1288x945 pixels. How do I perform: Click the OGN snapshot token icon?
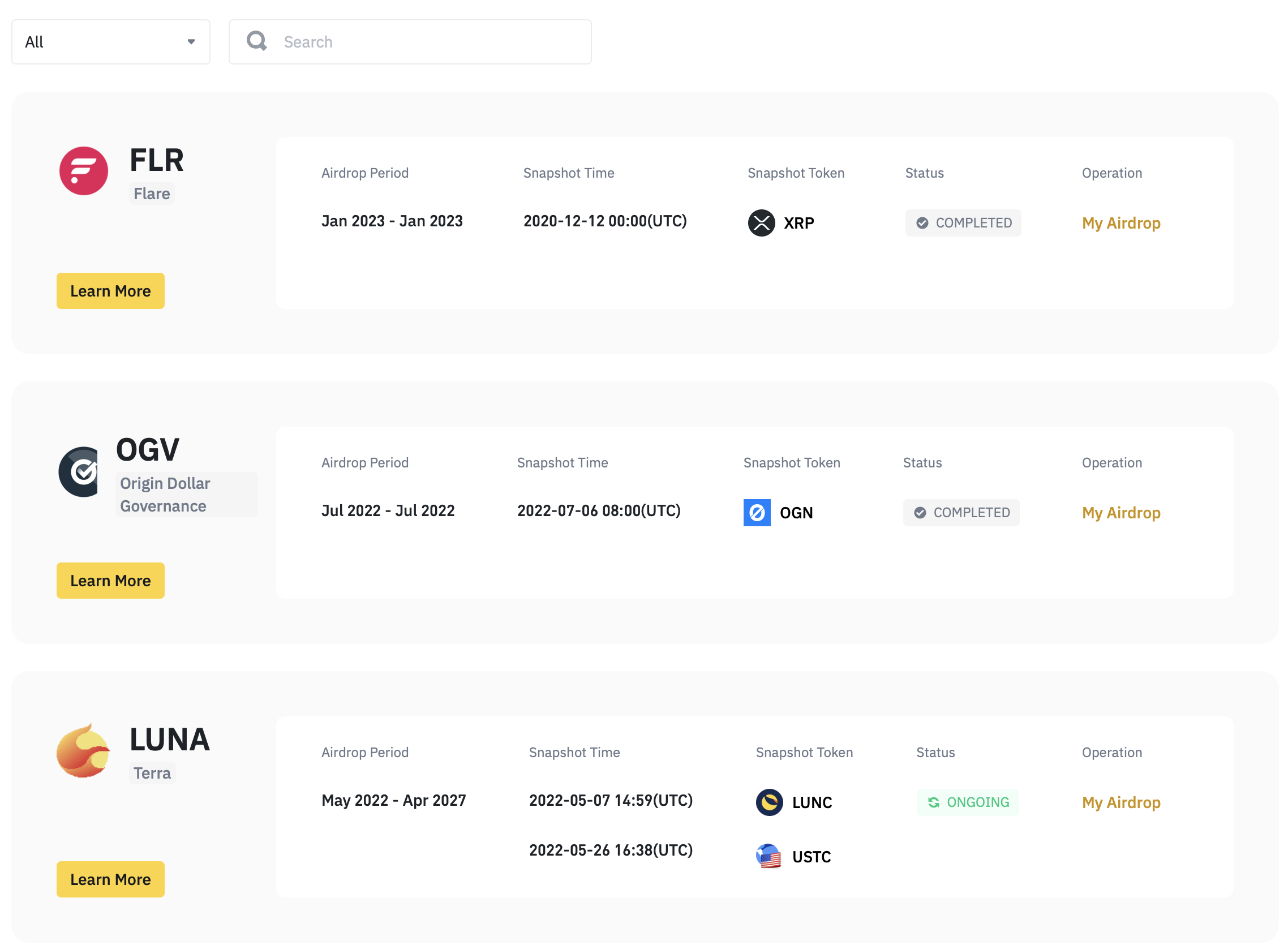tap(757, 513)
